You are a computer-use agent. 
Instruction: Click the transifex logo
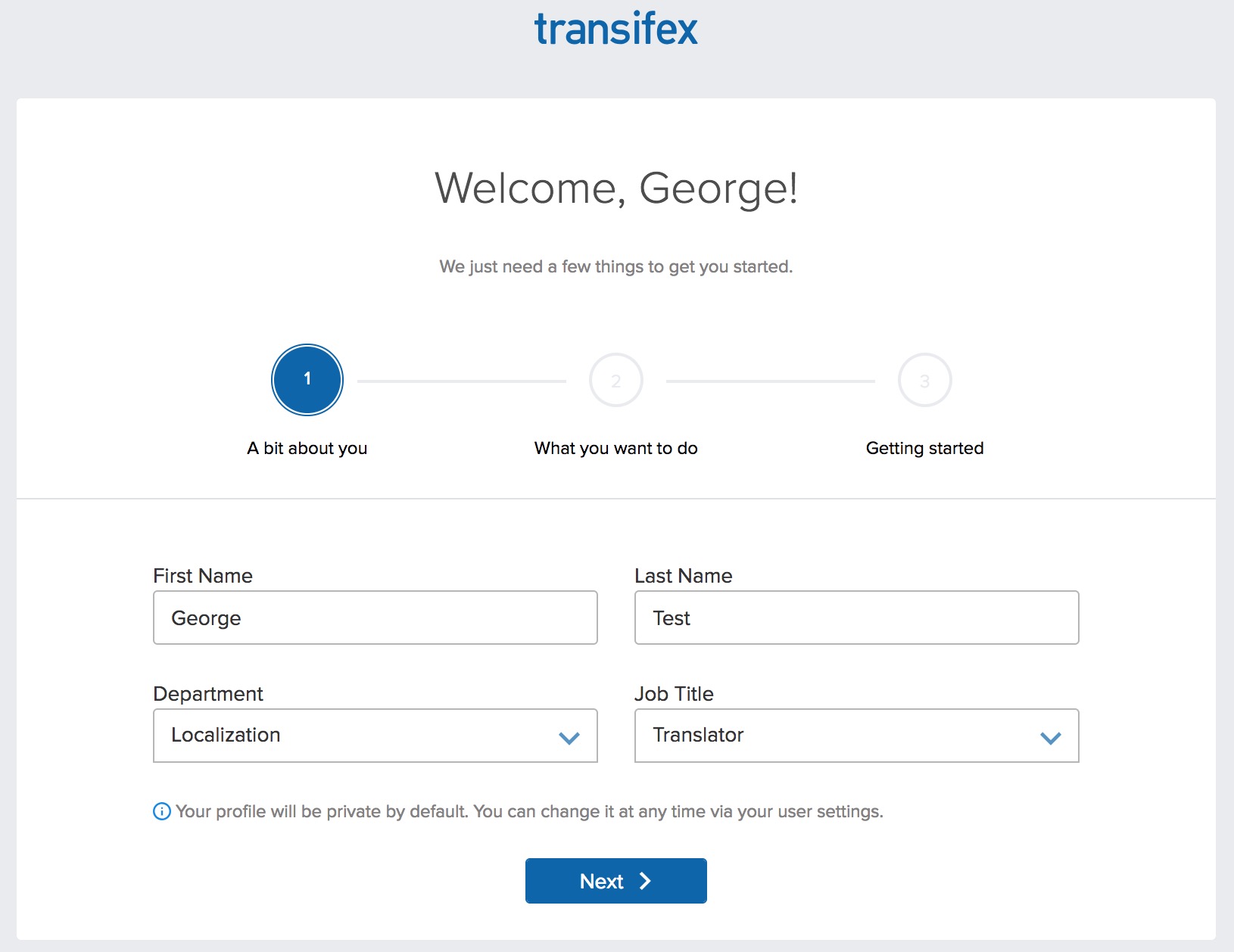click(615, 30)
